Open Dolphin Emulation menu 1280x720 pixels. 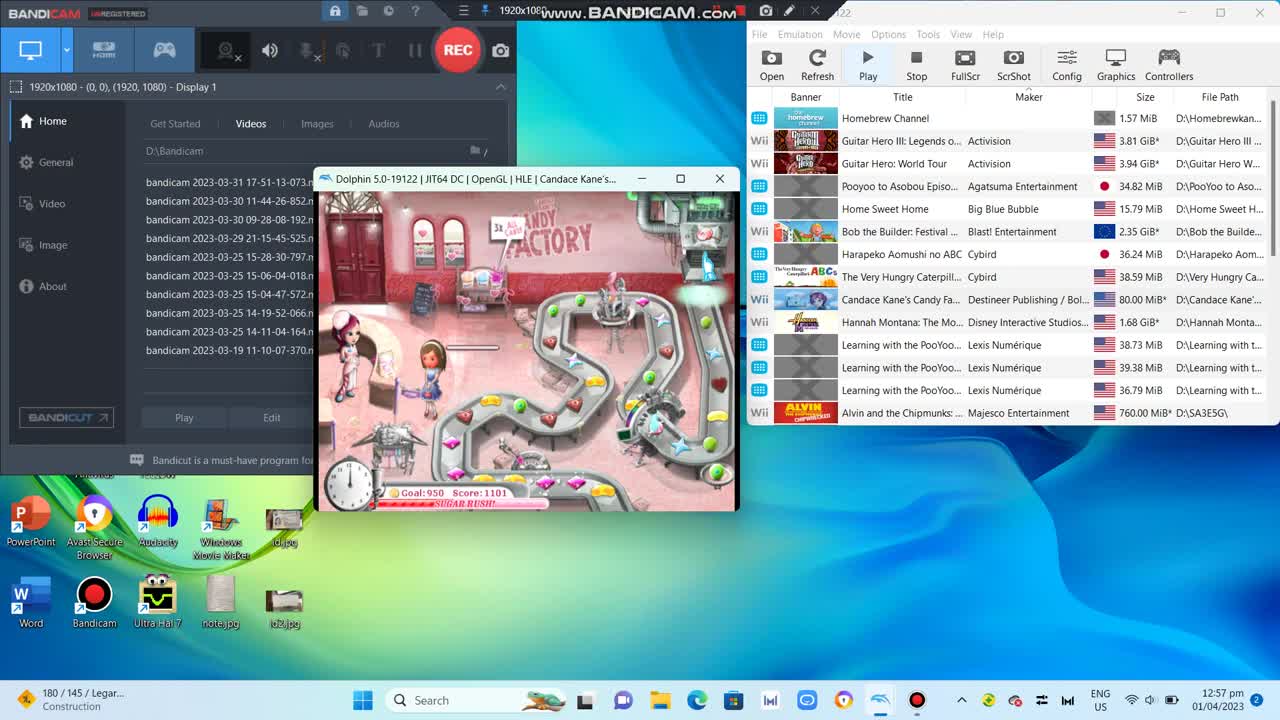[800, 34]
